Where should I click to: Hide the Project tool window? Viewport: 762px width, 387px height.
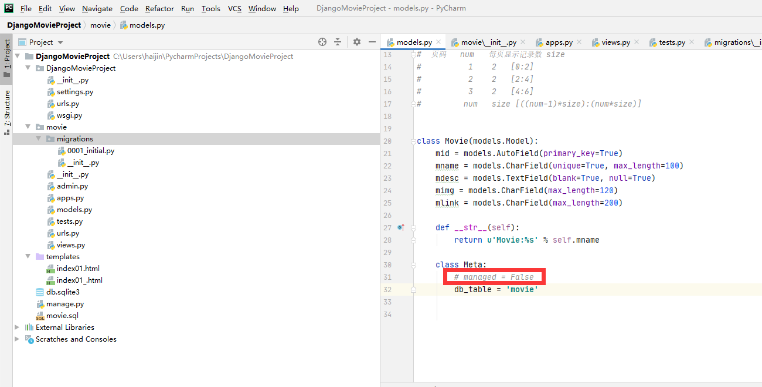pyautogui.click(x=372, y=42)
